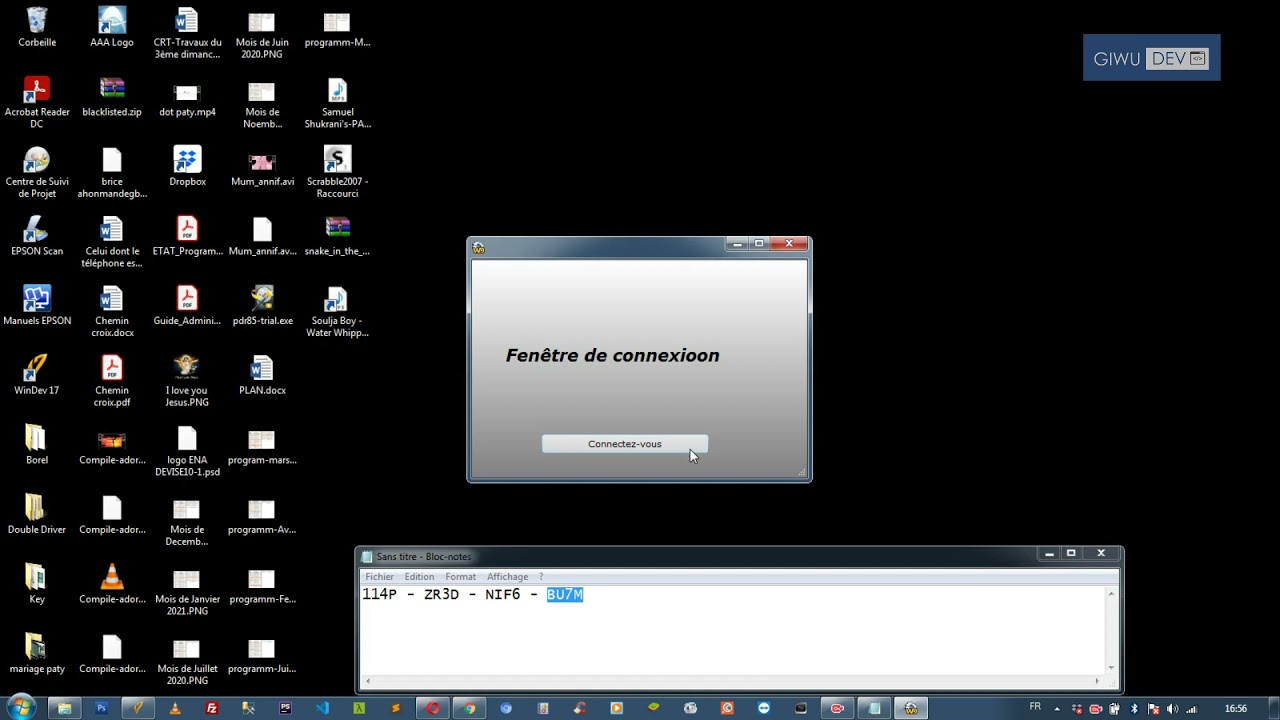
Task: Open Opera browser from the taskbar
Action: [x=433, y=708]
